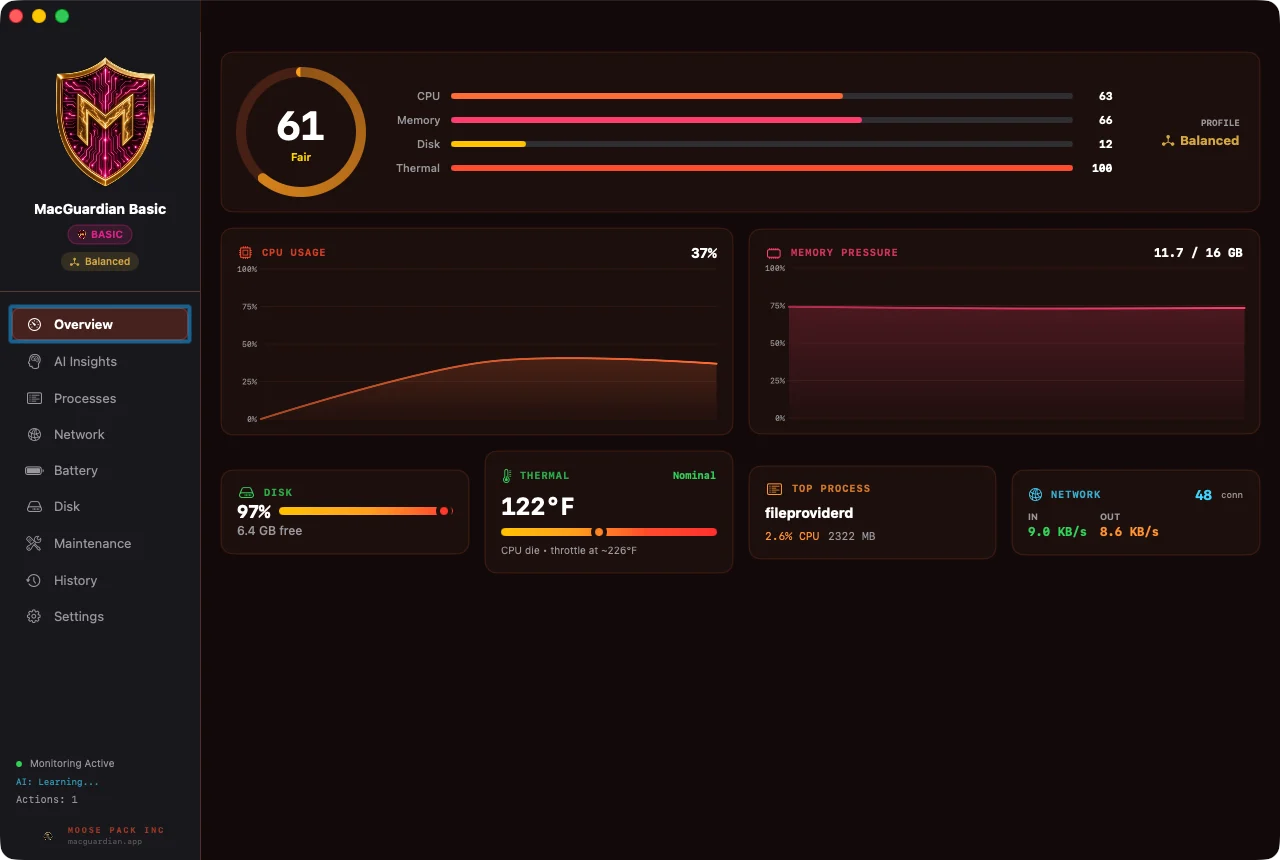Click the '11.7 / 16 GB' memory value

[x=1198, y=253]
